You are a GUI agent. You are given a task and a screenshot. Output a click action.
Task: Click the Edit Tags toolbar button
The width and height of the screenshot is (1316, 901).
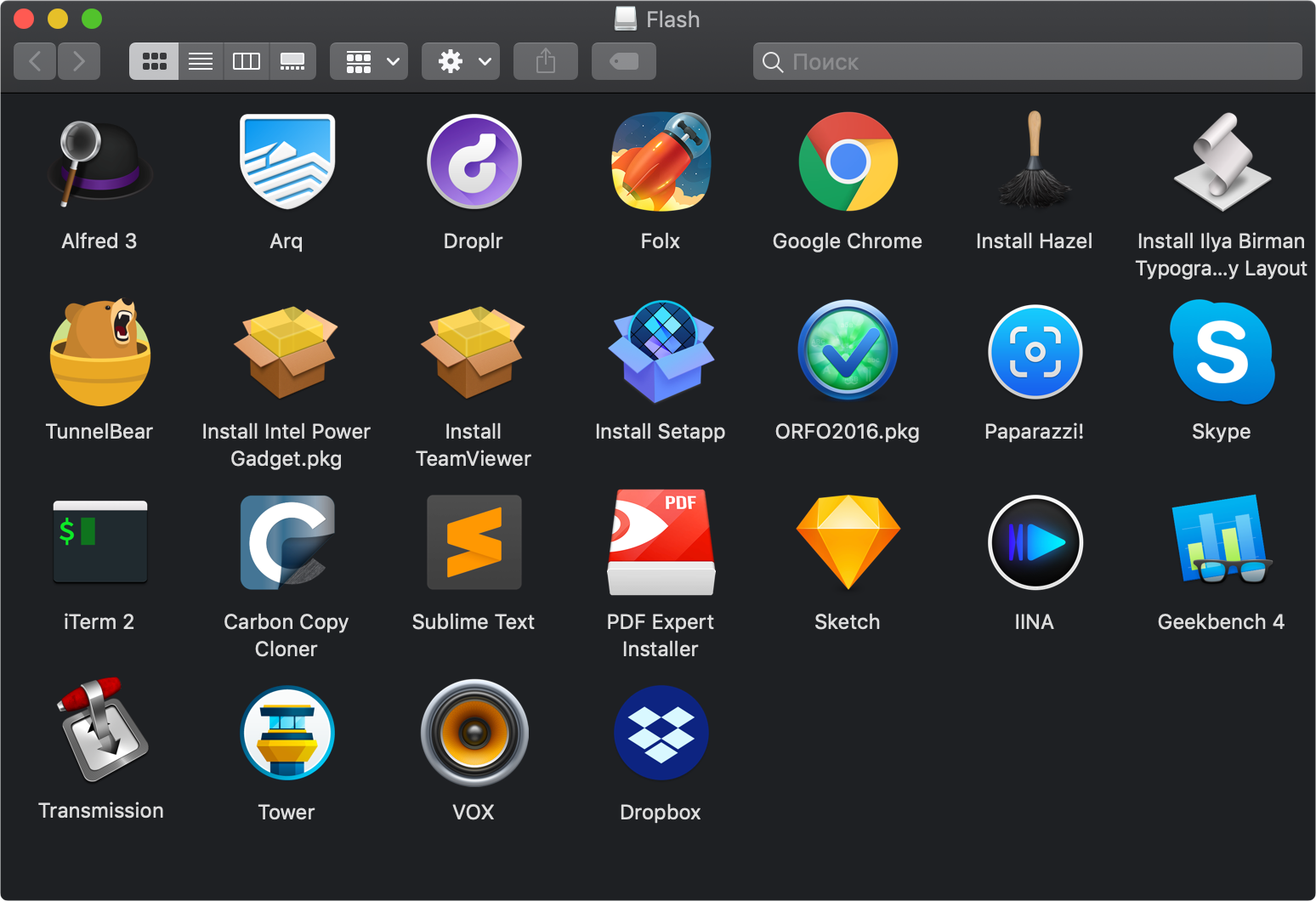(624, 61)
